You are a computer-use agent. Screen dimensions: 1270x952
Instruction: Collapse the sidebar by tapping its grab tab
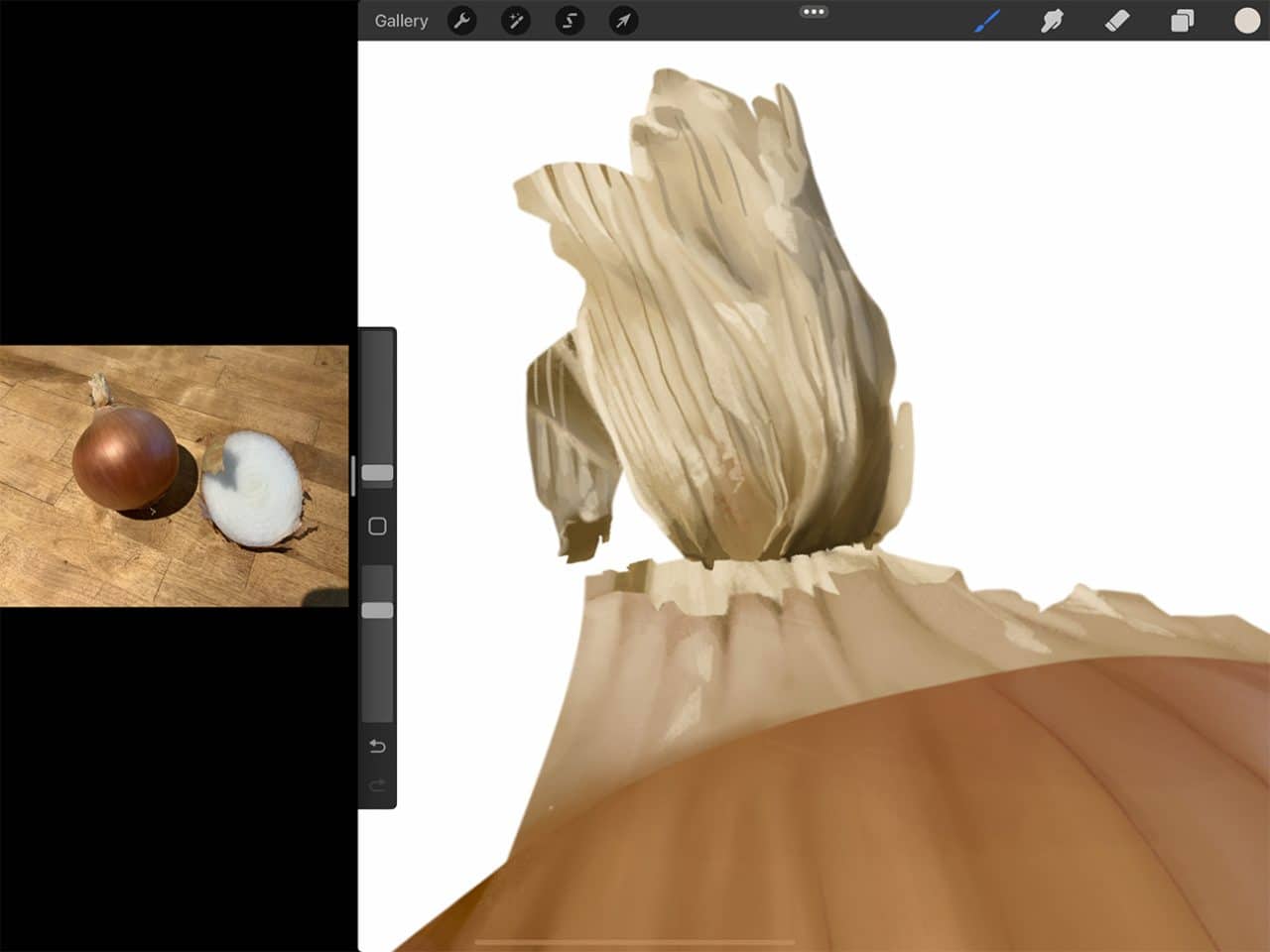354,476
